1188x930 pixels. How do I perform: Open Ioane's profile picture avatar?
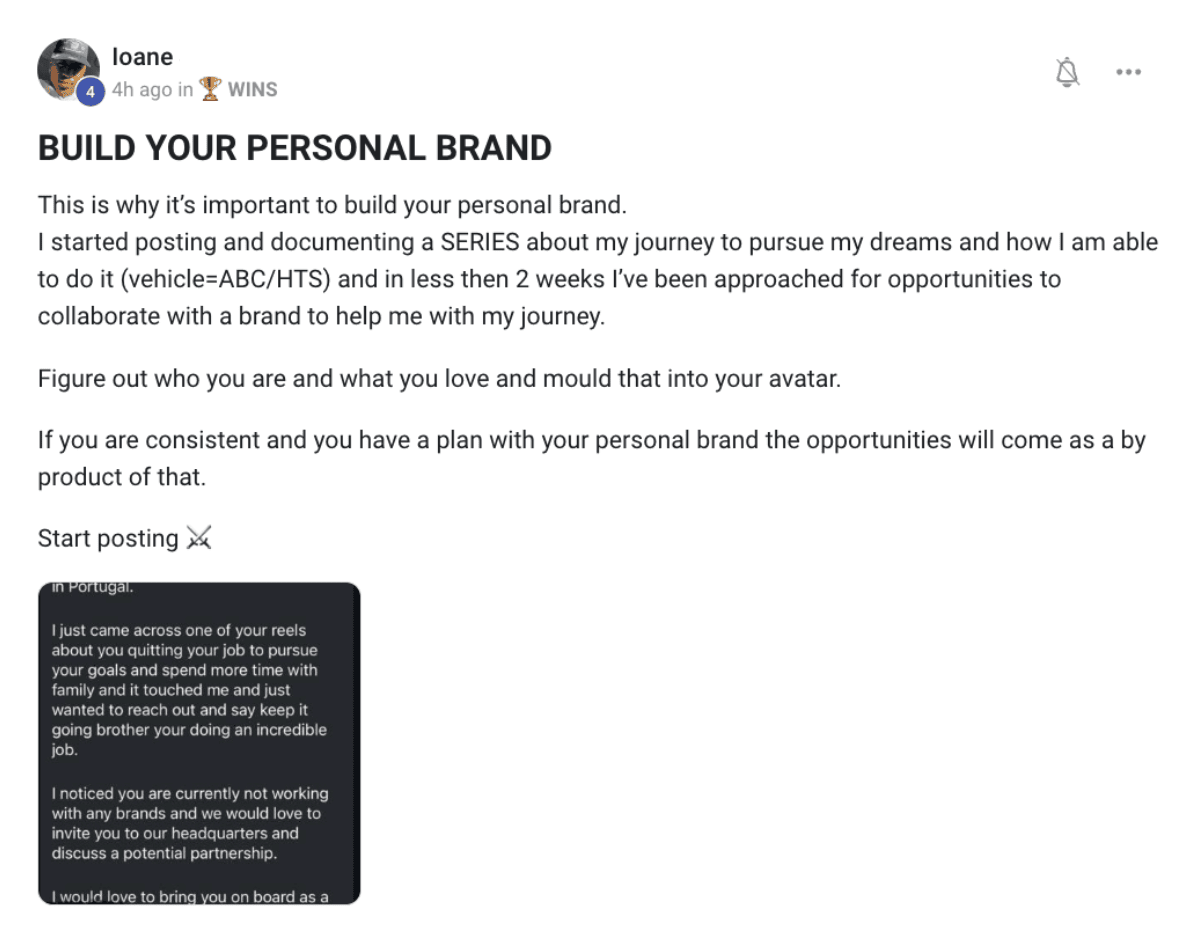[x=68, y=70]
